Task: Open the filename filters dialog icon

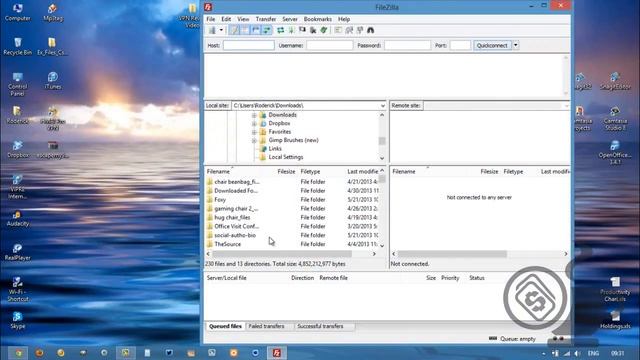Action: 338,30
